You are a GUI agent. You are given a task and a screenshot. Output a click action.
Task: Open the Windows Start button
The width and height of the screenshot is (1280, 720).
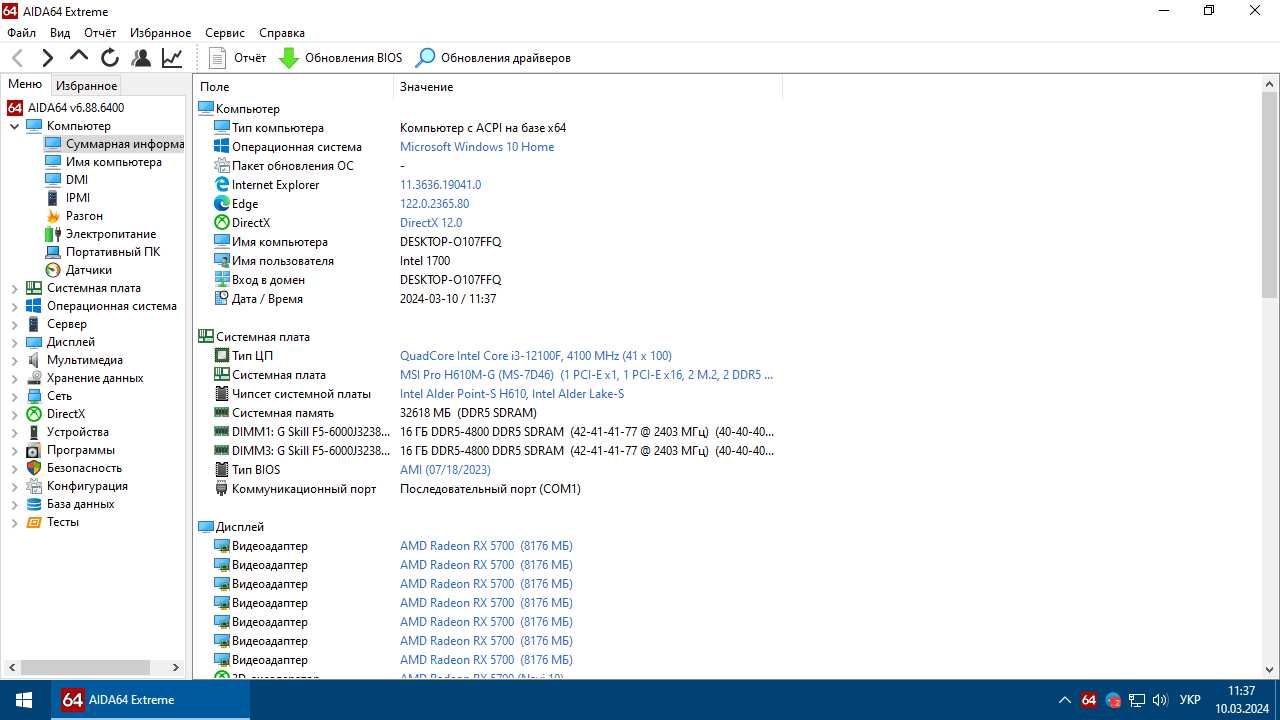click(x=24, y=700)
